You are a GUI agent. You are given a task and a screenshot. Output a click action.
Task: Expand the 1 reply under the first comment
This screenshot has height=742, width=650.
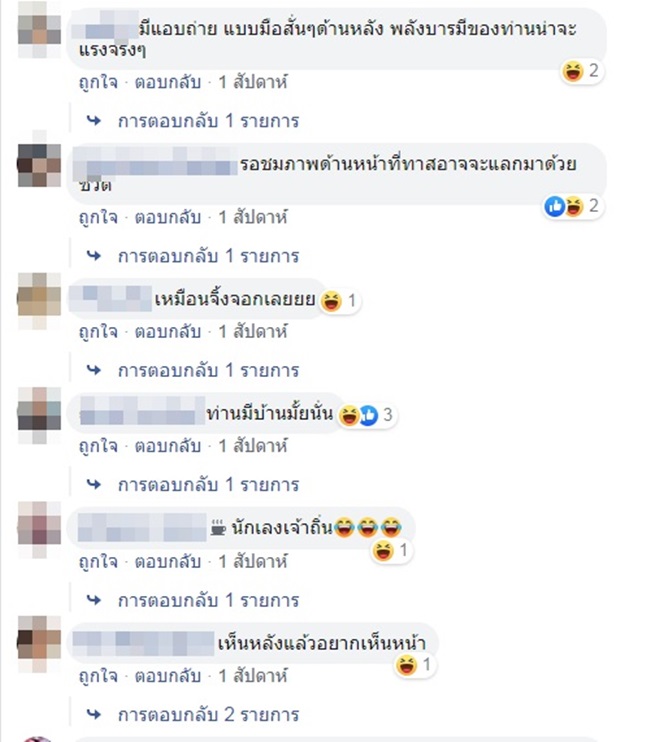tap(208, 121)
